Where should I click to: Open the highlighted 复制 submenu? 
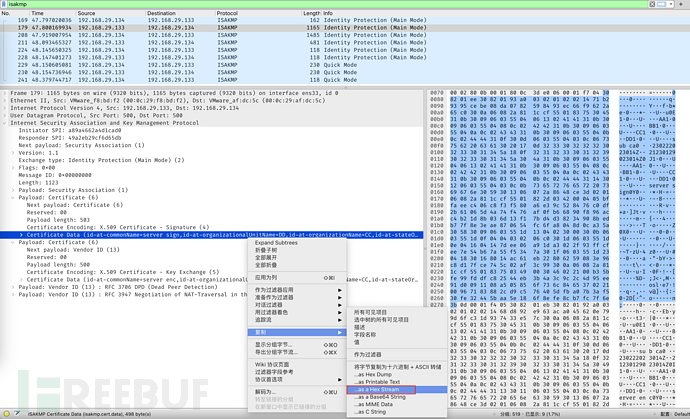click(x=297, y=332)
